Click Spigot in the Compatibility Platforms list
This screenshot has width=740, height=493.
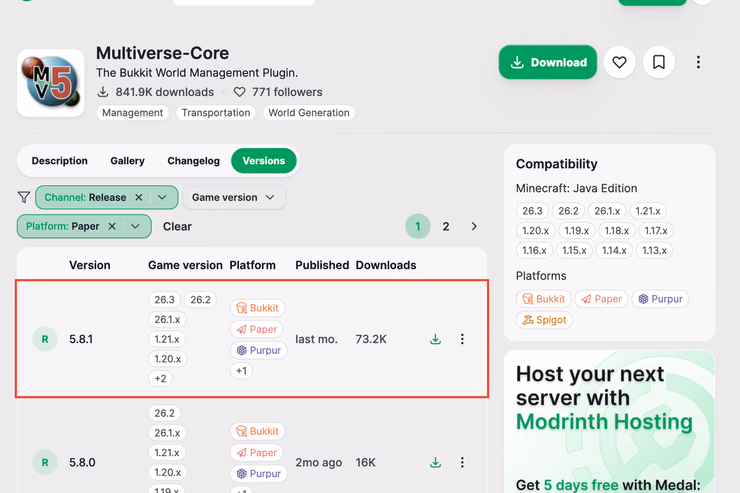(545, 320)
